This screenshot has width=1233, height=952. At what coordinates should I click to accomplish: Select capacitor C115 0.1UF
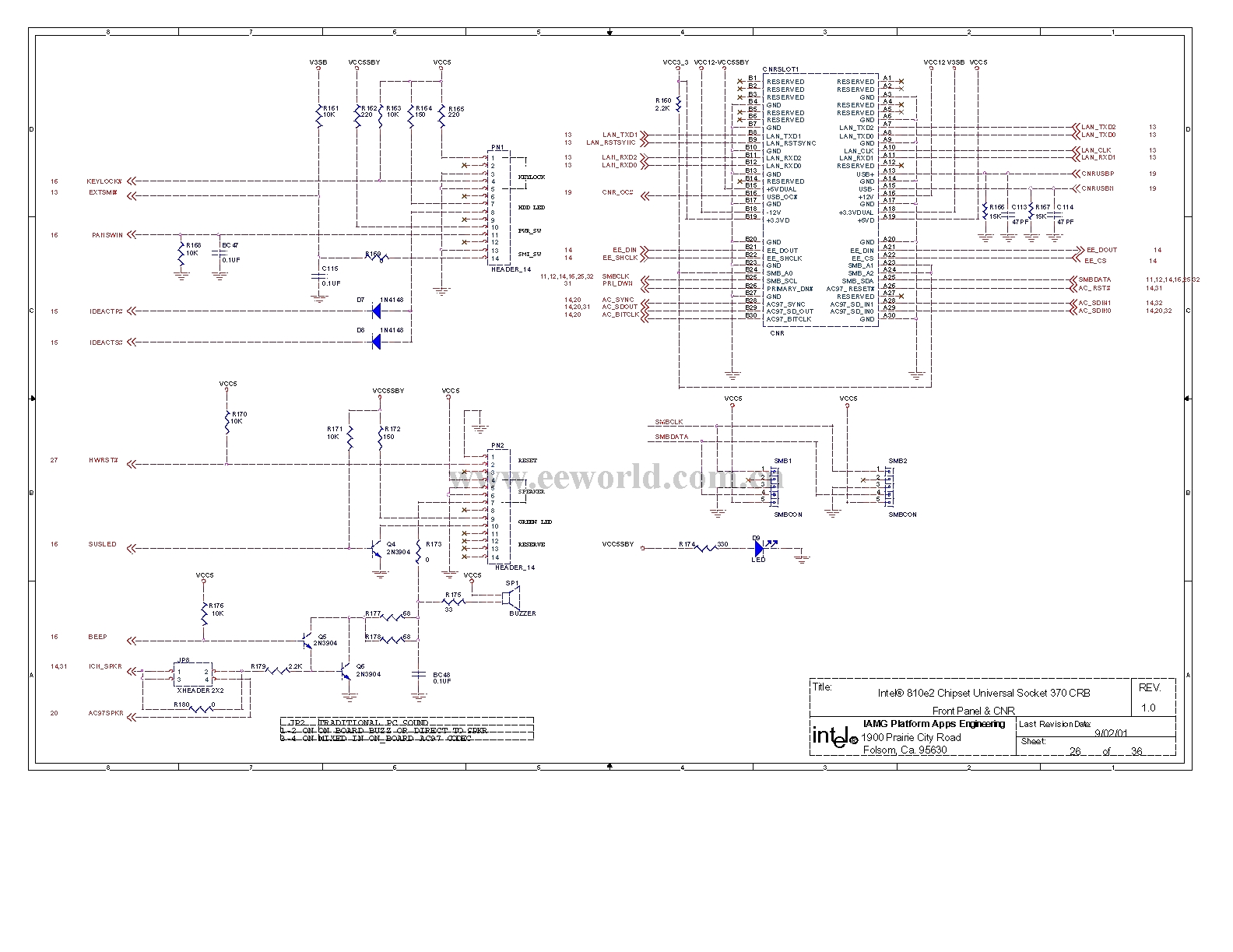coord(319,276)
